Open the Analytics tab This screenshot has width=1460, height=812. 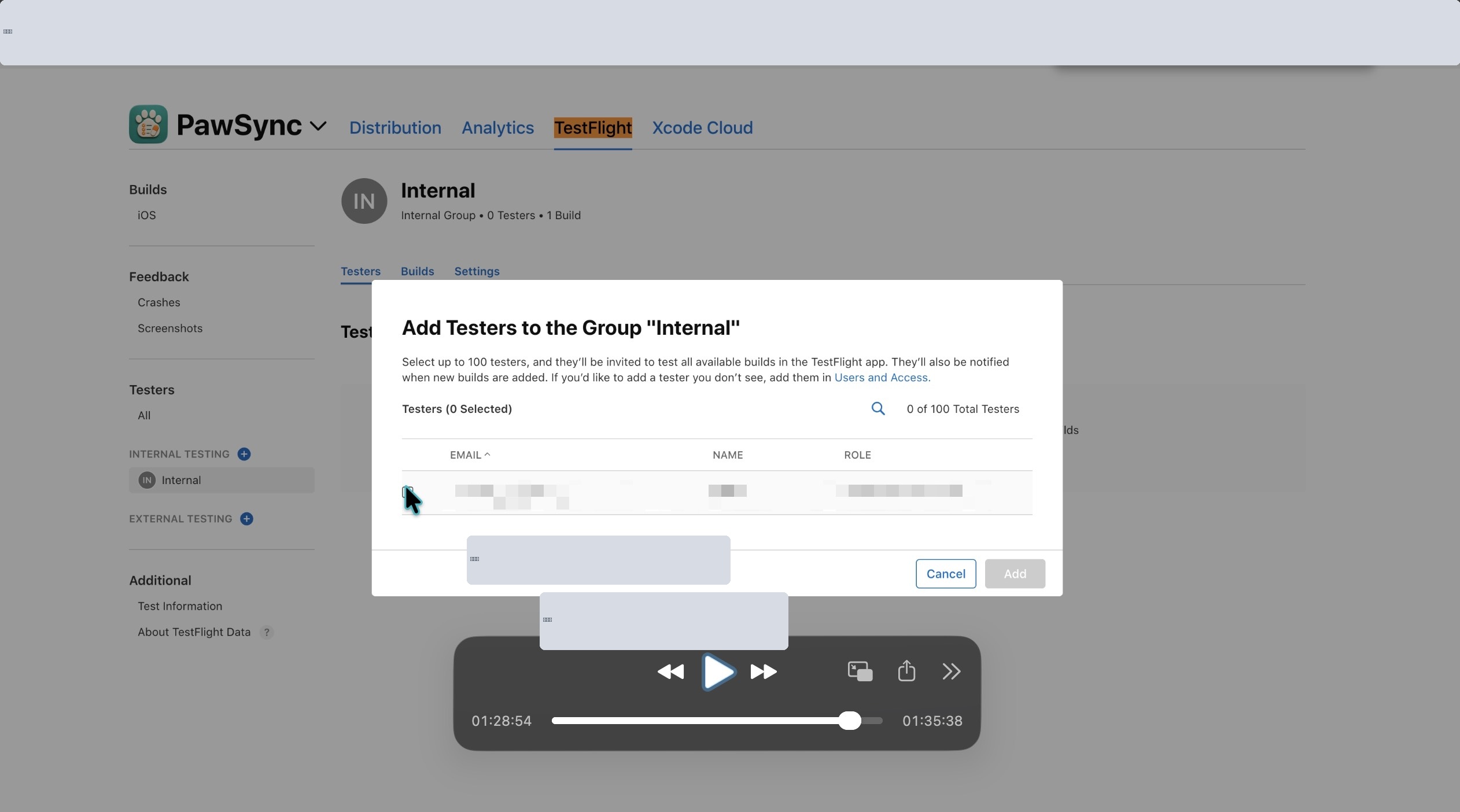tap(497, 128)
